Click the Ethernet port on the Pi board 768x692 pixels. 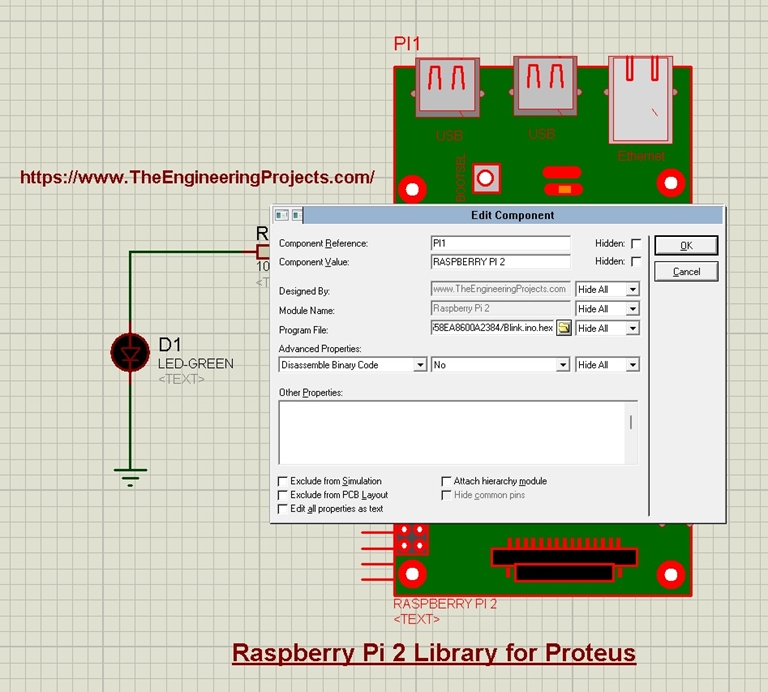coord(640,99)
